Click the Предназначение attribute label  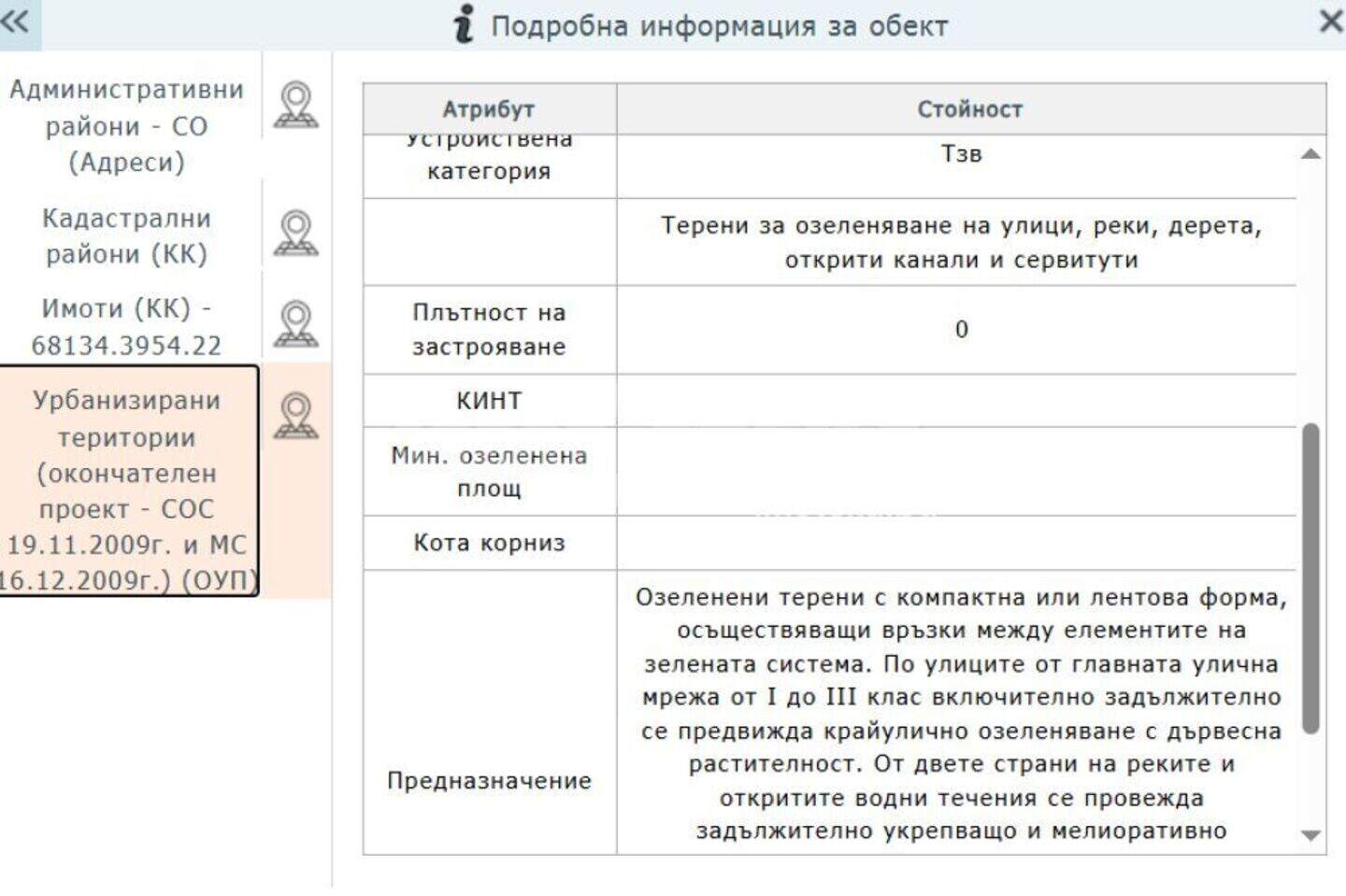click(x=489, y=781)
